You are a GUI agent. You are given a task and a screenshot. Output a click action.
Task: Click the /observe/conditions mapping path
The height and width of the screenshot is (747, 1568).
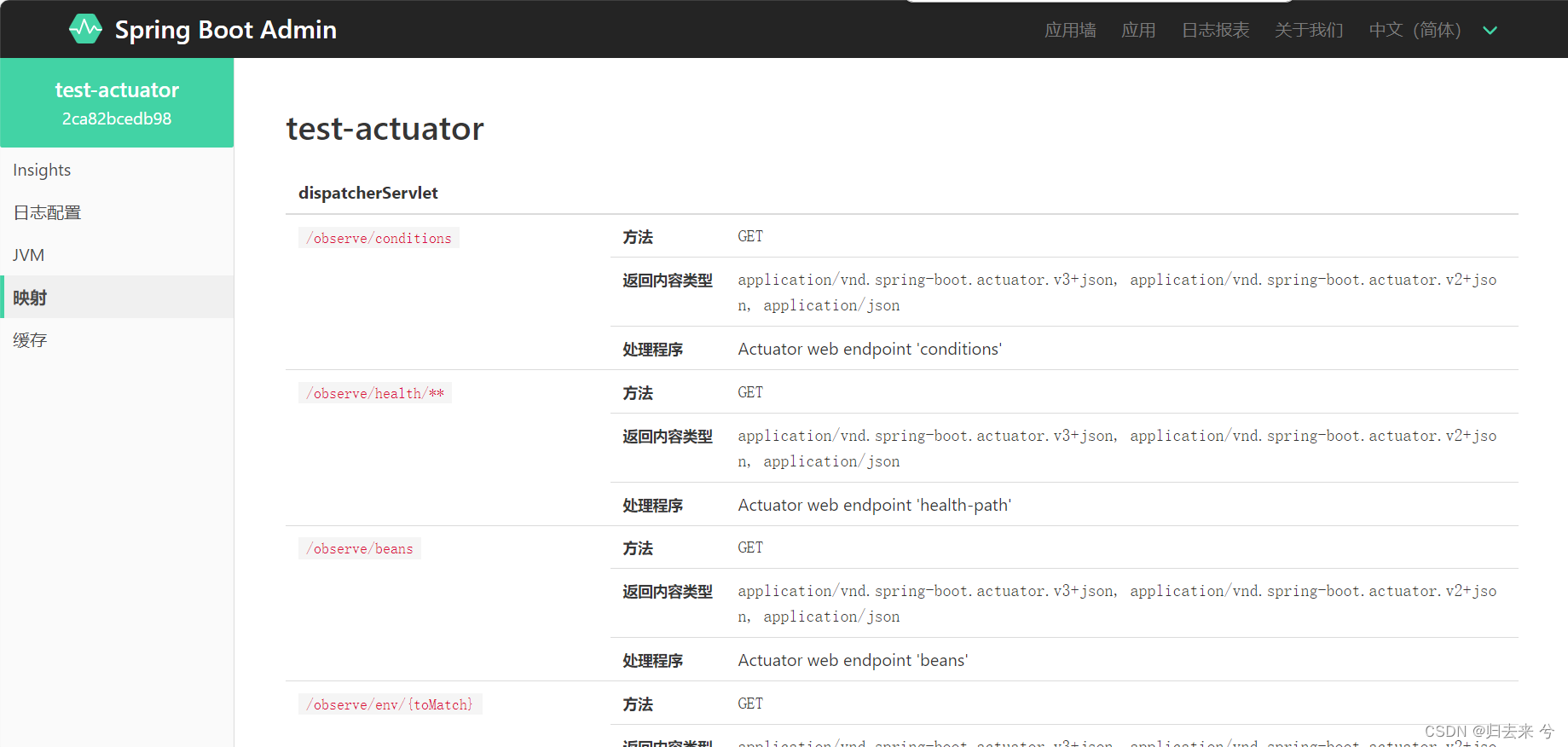tap(379, 238)
